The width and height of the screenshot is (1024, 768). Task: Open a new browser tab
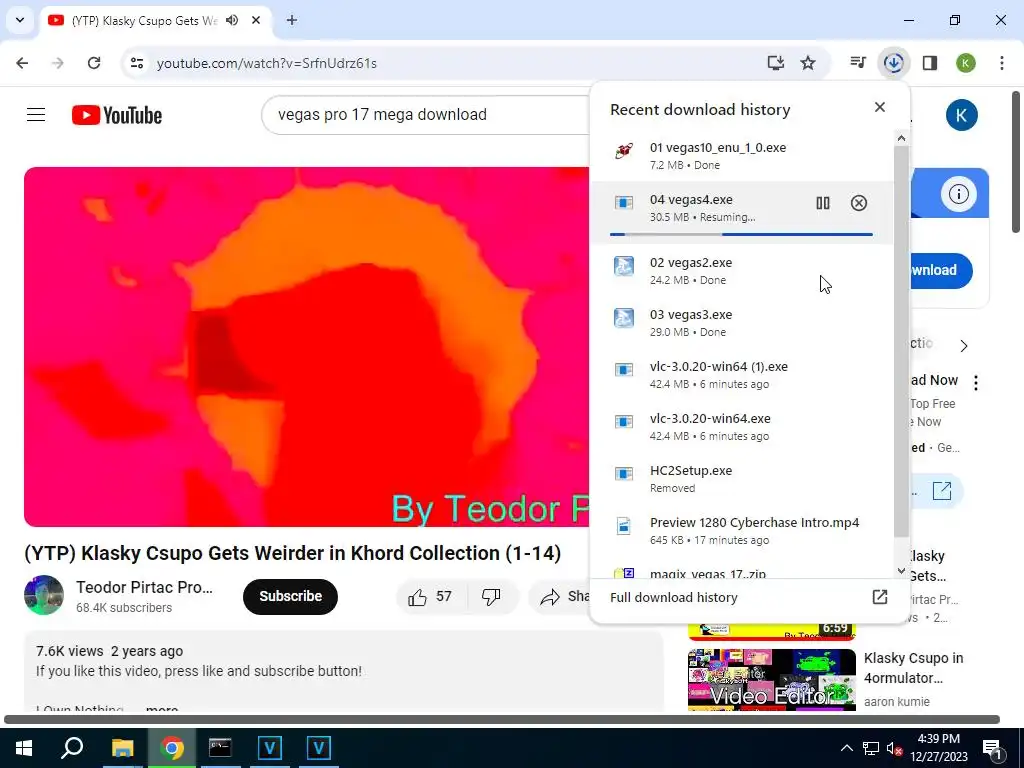tap(292, 20)
